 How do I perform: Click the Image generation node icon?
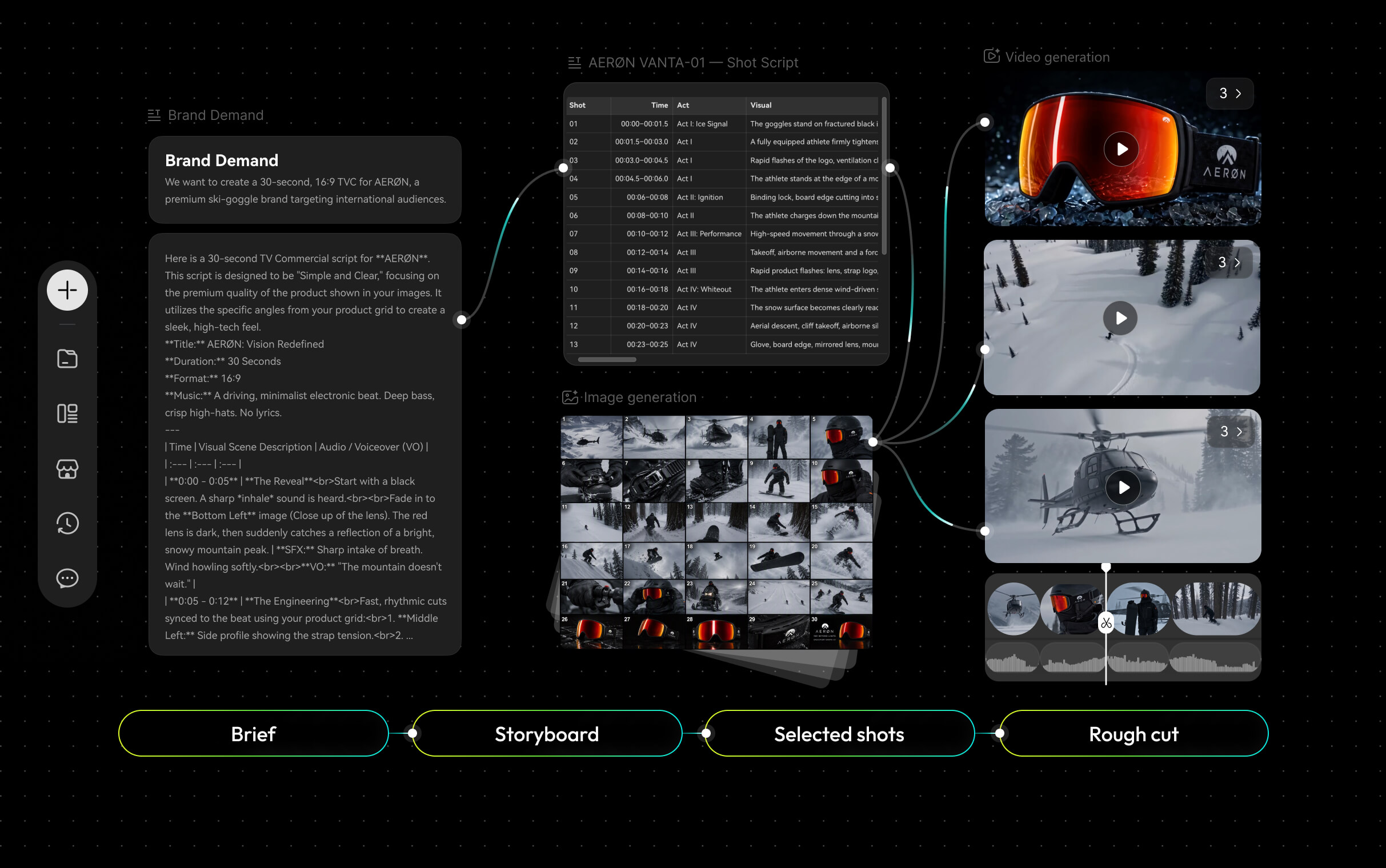(x=570, y=397)
